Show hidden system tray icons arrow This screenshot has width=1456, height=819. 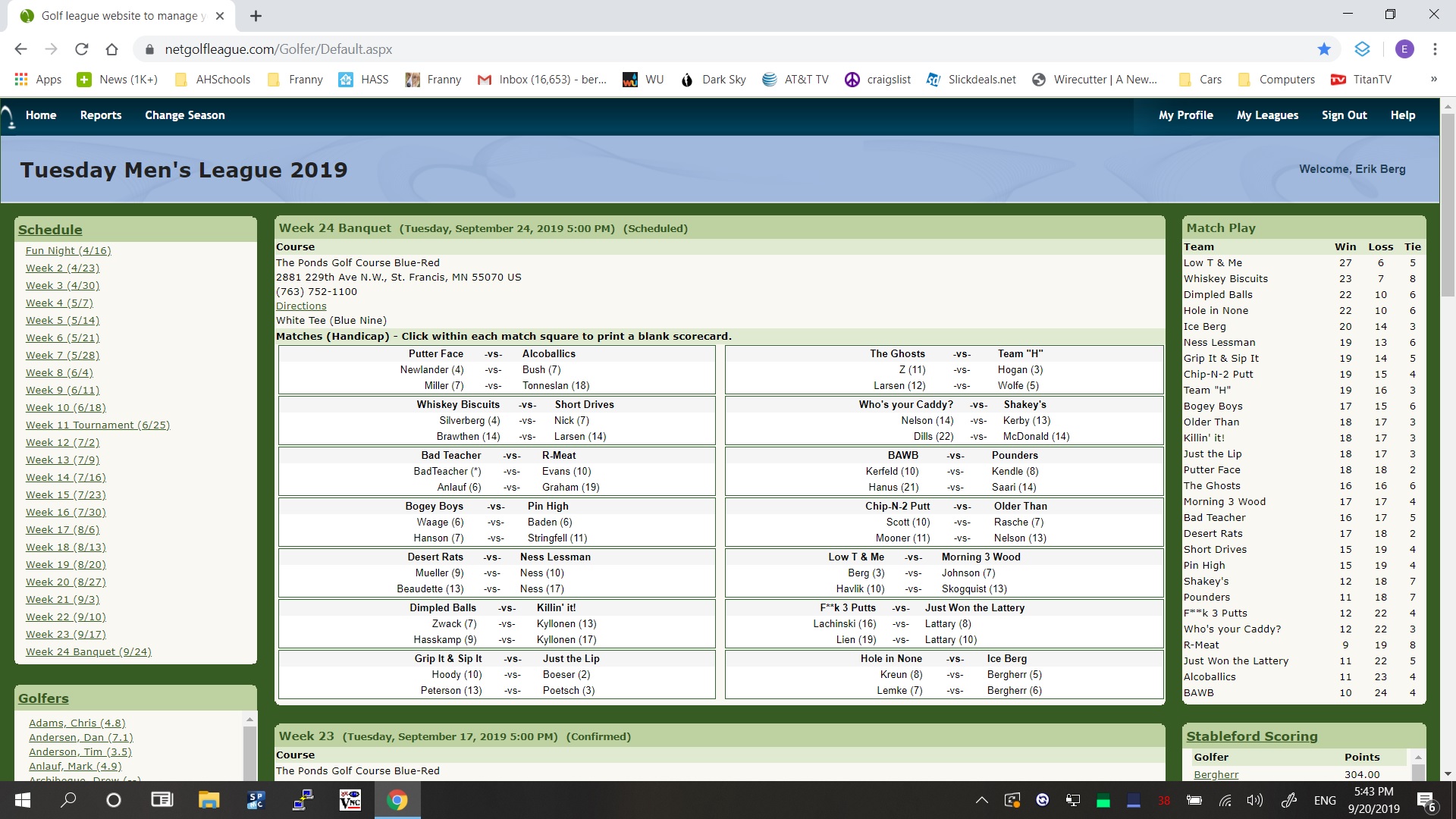pos(981,800)
